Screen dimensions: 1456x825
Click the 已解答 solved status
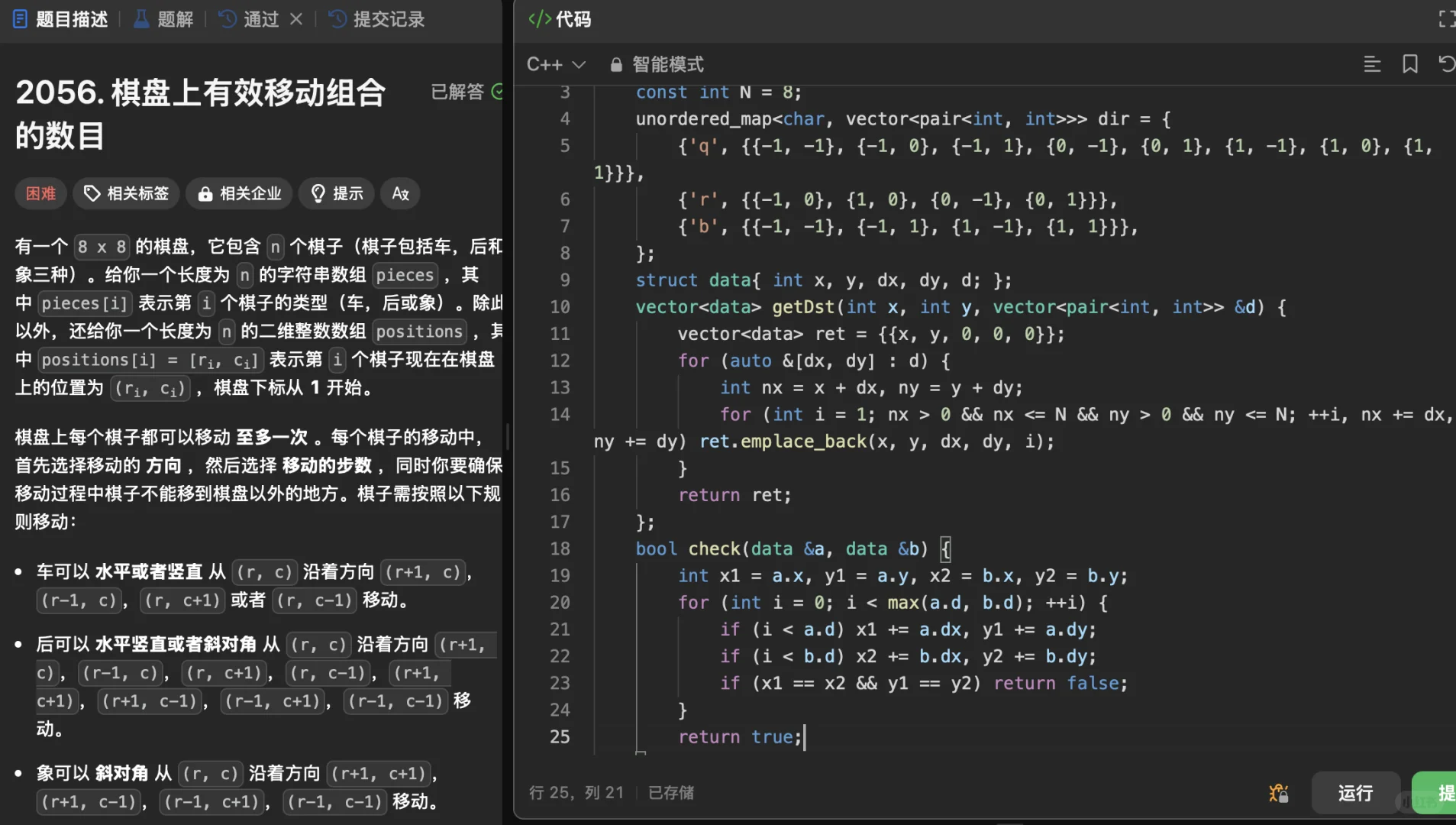click(x=467, y=92)
